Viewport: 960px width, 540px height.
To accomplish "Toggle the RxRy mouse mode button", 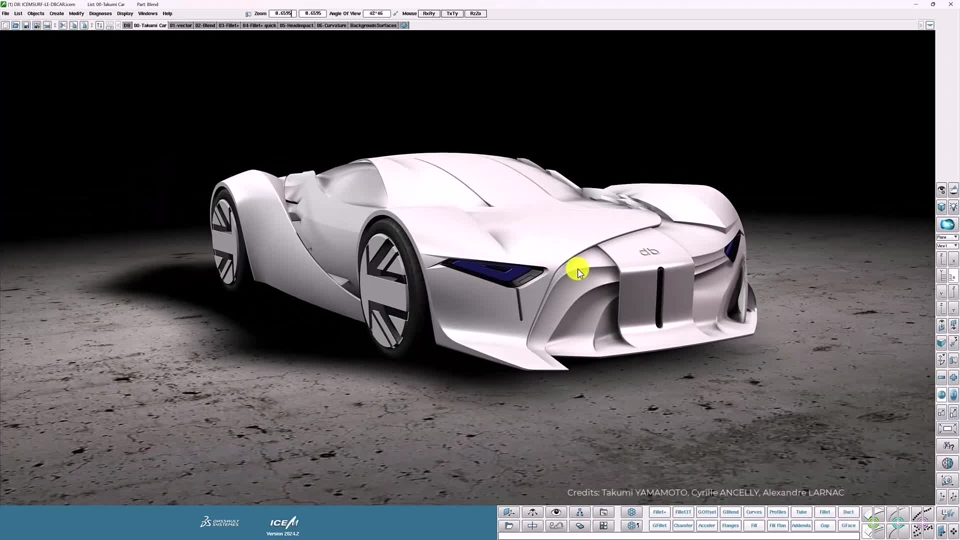I will 429,13.
